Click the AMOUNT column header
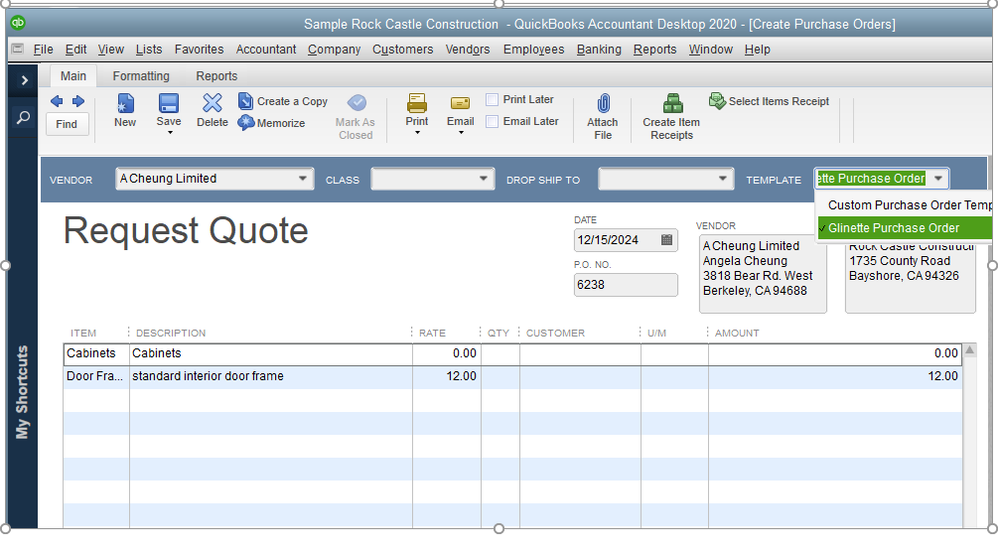The image size is (999, 536). (737, 333)
